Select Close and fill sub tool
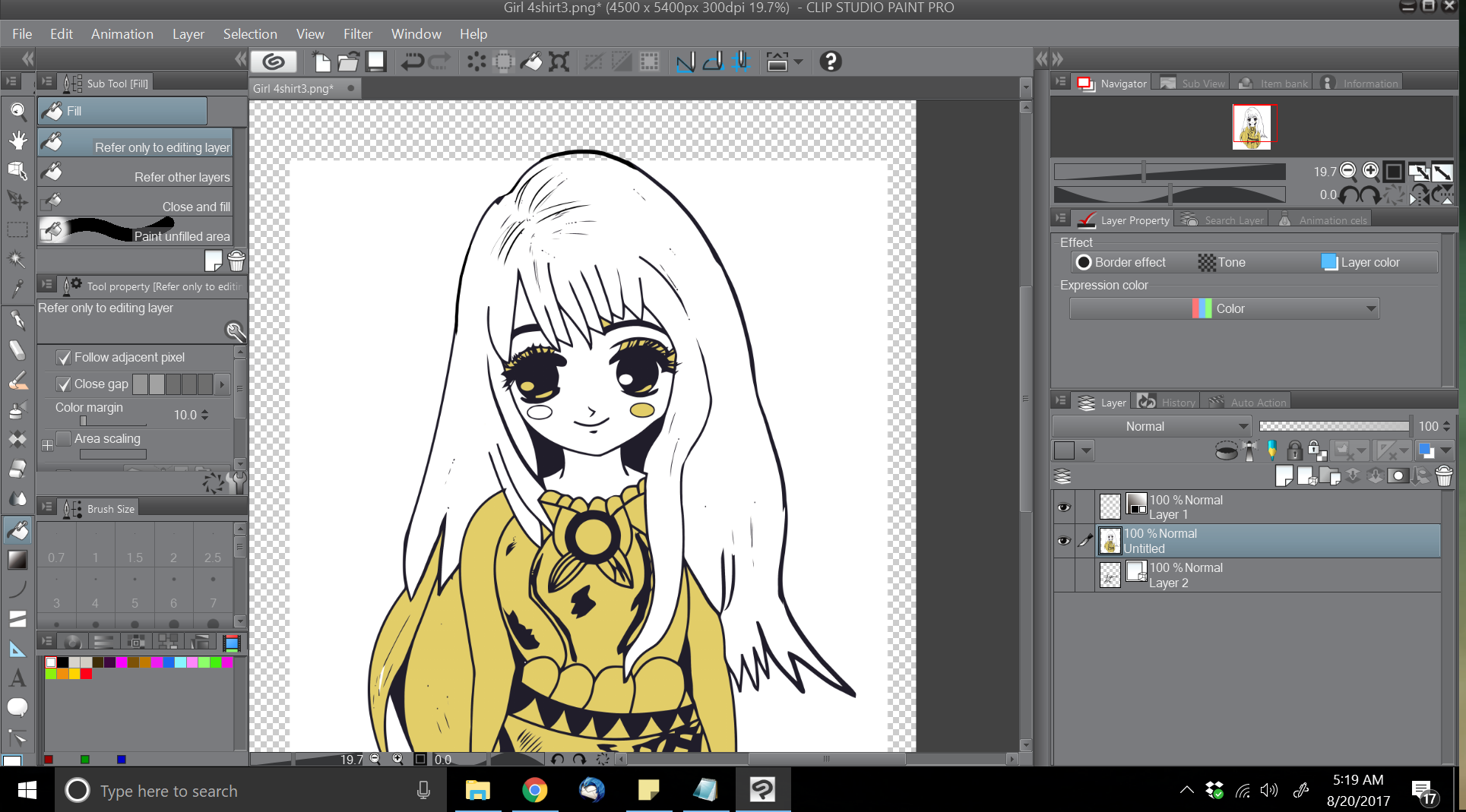The width and height of the screenshot is (1466, 812). (135, 202)
